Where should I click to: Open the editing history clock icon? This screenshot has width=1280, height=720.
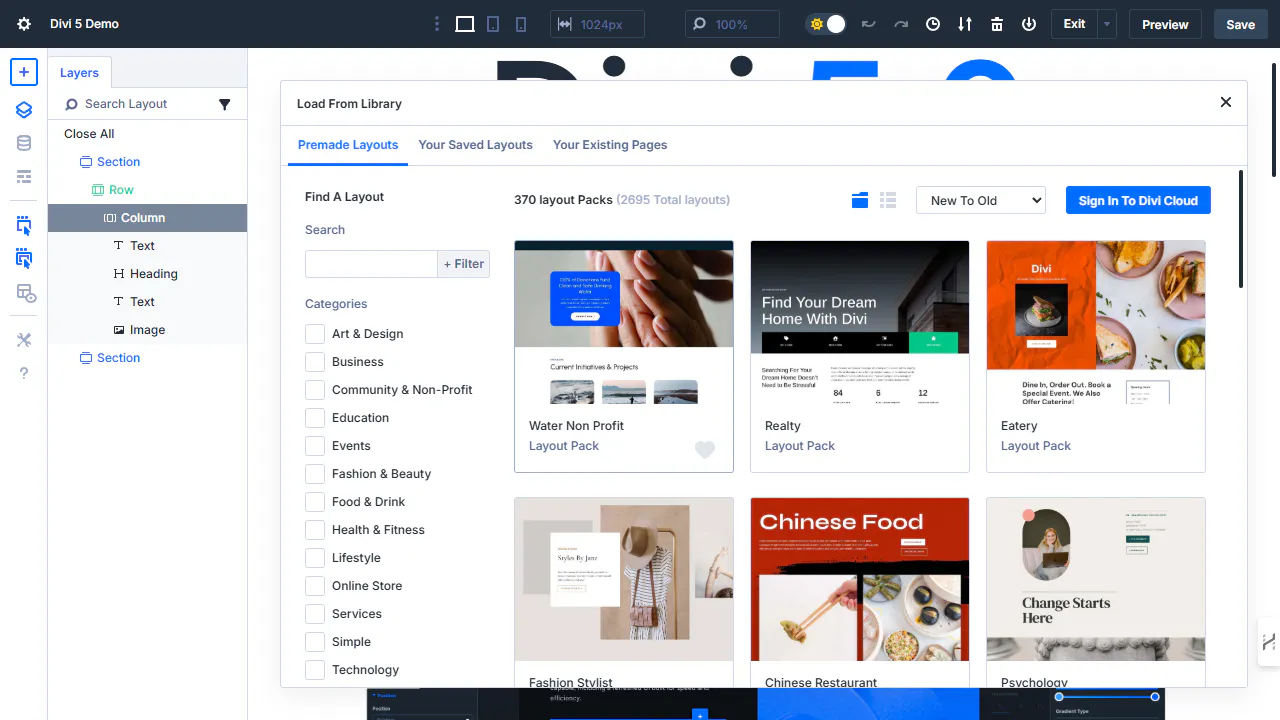[933, 24]
